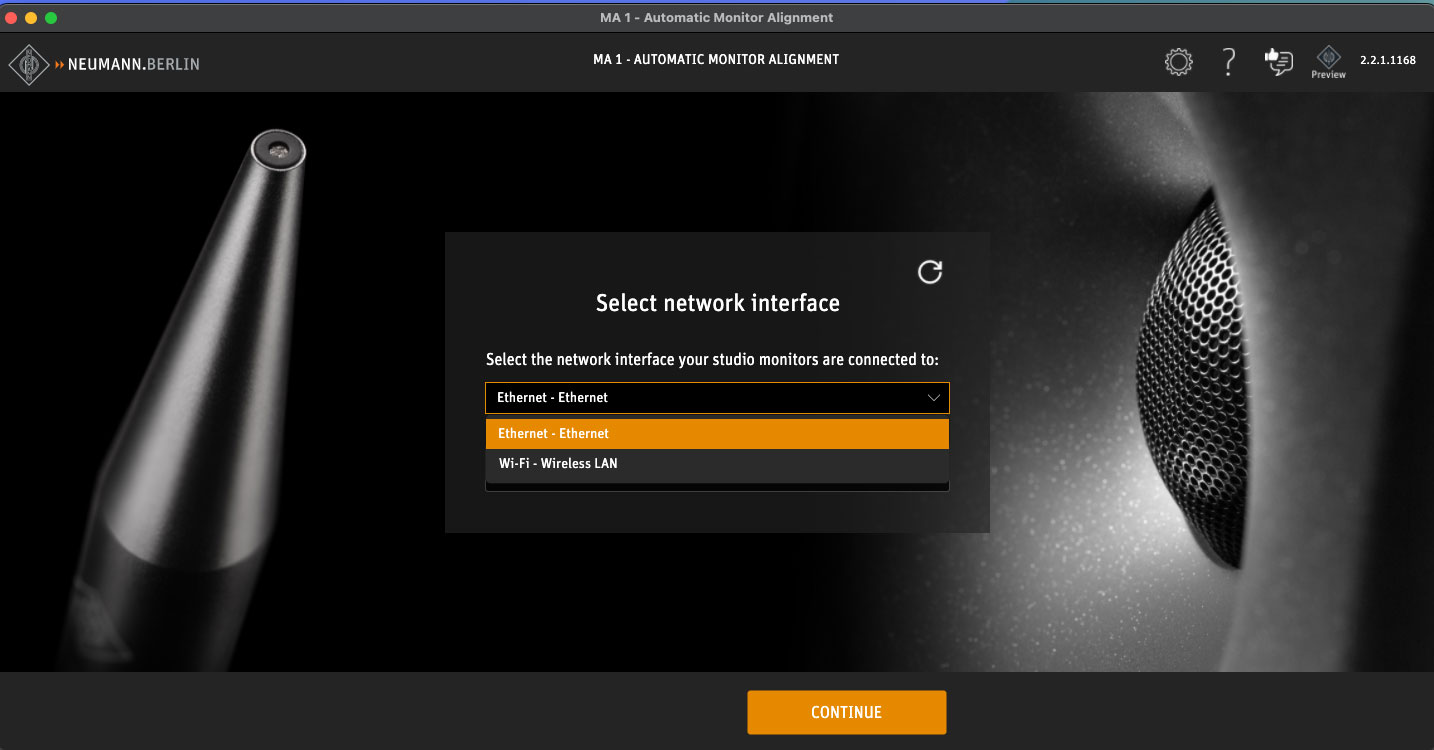Click the Select network interface heading
The height and width of the screenshot is (750, 1434).
(718, 303)
